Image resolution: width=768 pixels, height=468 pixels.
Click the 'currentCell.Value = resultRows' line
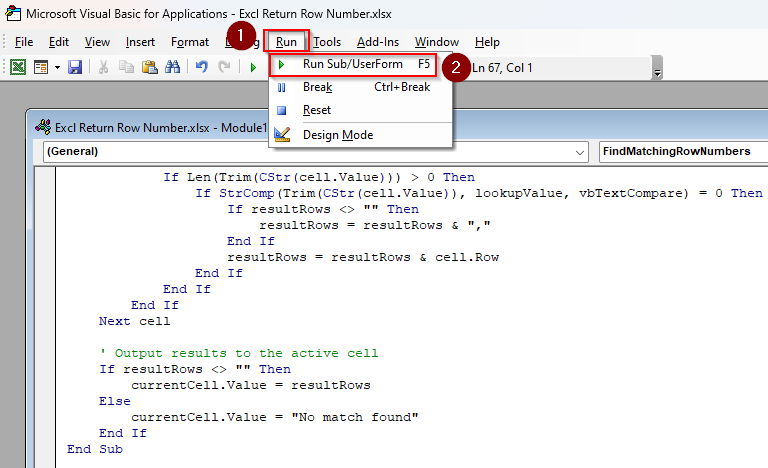tap(250, 385)
